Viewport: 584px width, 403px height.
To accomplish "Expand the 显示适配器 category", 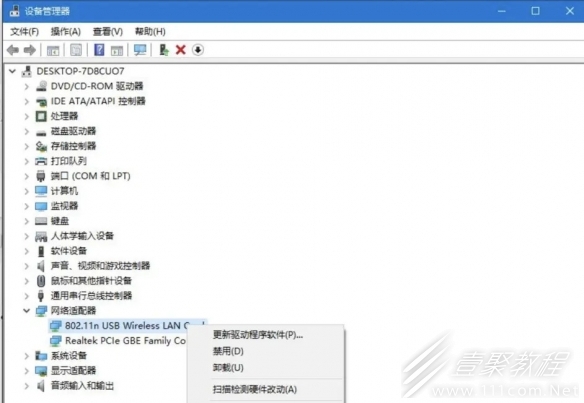I will [x=26, y=371].
